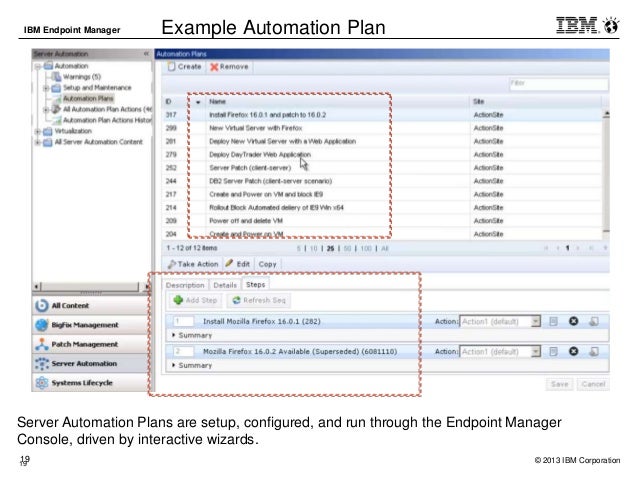Select Power off and delete VM plan
This screenshot has height=479, width=638.
click(382, 221)
